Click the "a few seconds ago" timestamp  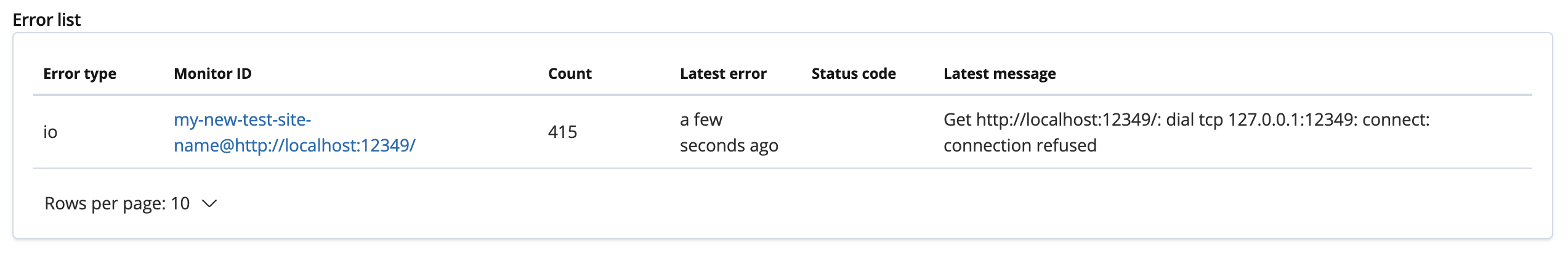point(701,119)
